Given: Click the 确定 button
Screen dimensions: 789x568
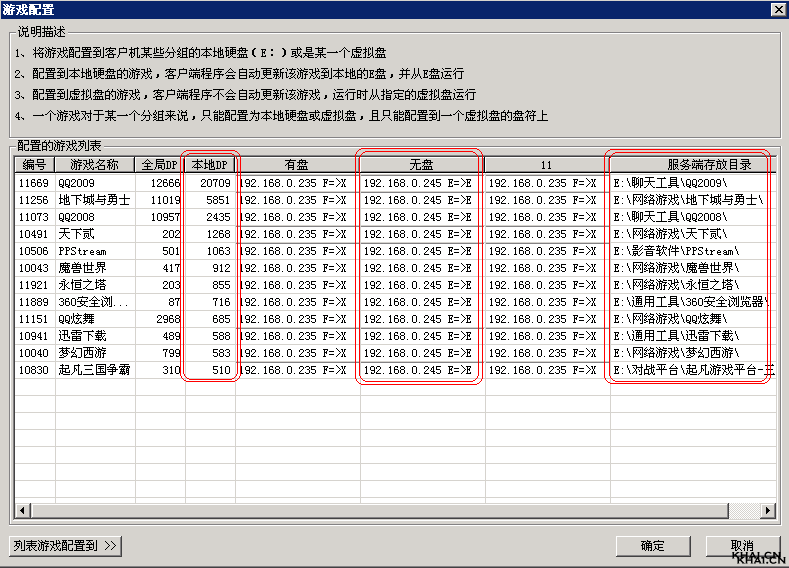Looking at the screenshot, I should tap(652, 546).
